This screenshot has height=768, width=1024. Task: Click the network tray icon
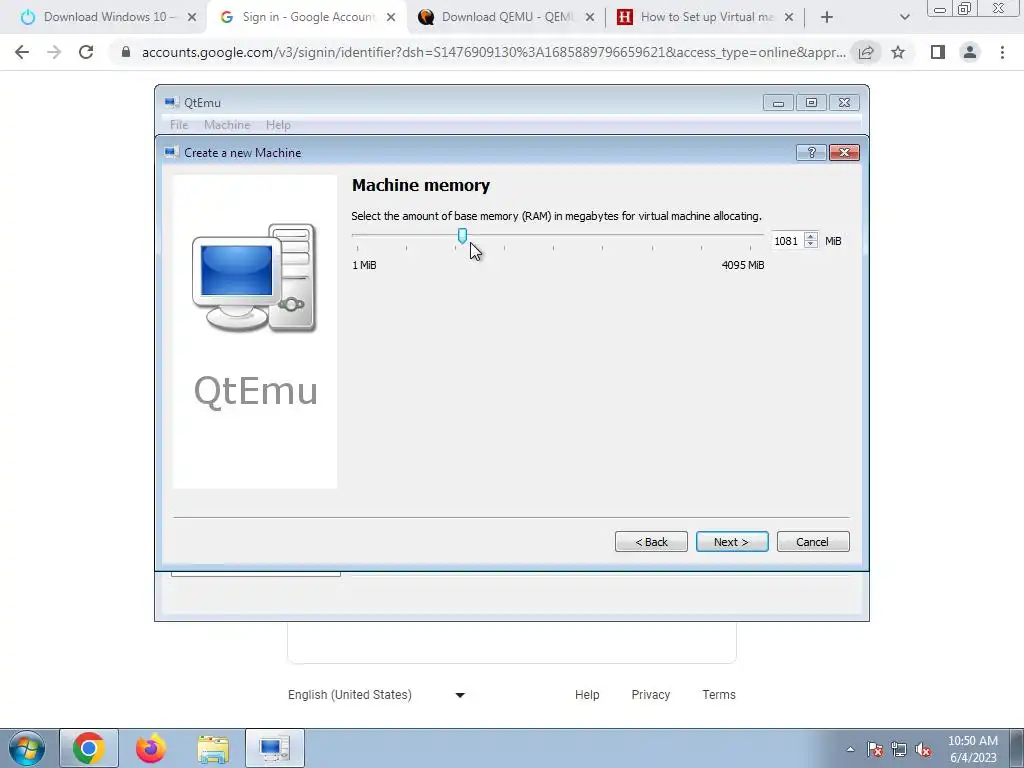899,749
